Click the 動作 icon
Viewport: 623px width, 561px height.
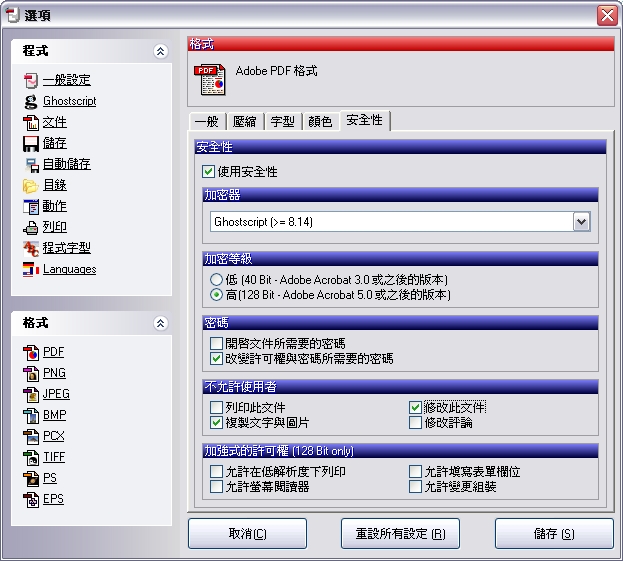coord(31,206)
